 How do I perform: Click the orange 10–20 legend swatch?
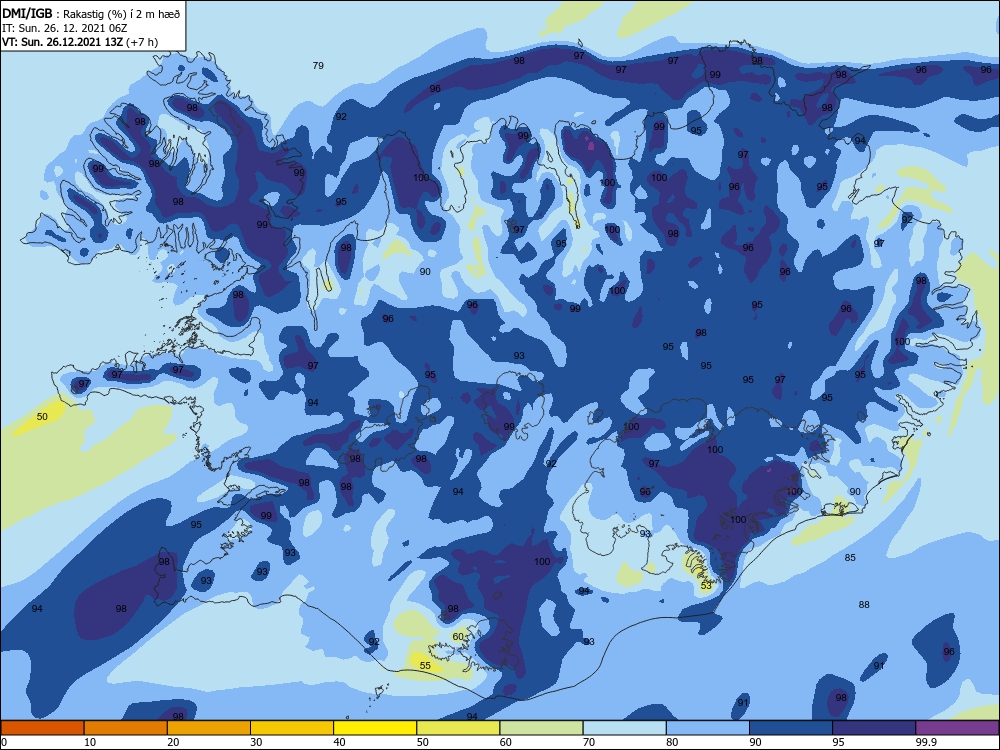click(x=126, y=728)
